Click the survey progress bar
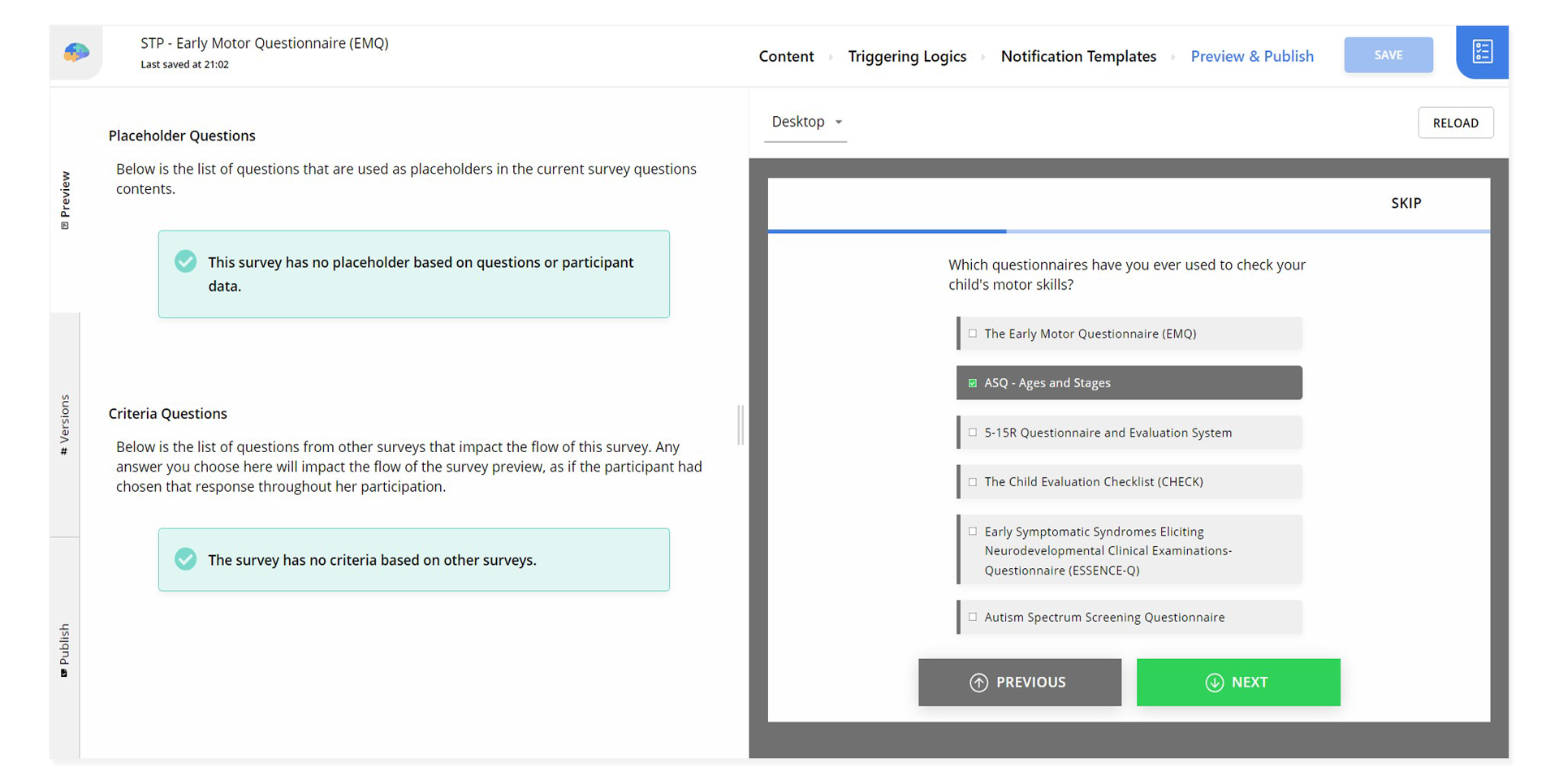The height and width of the screenshot is (784, 1559). tap(1129, 231)
